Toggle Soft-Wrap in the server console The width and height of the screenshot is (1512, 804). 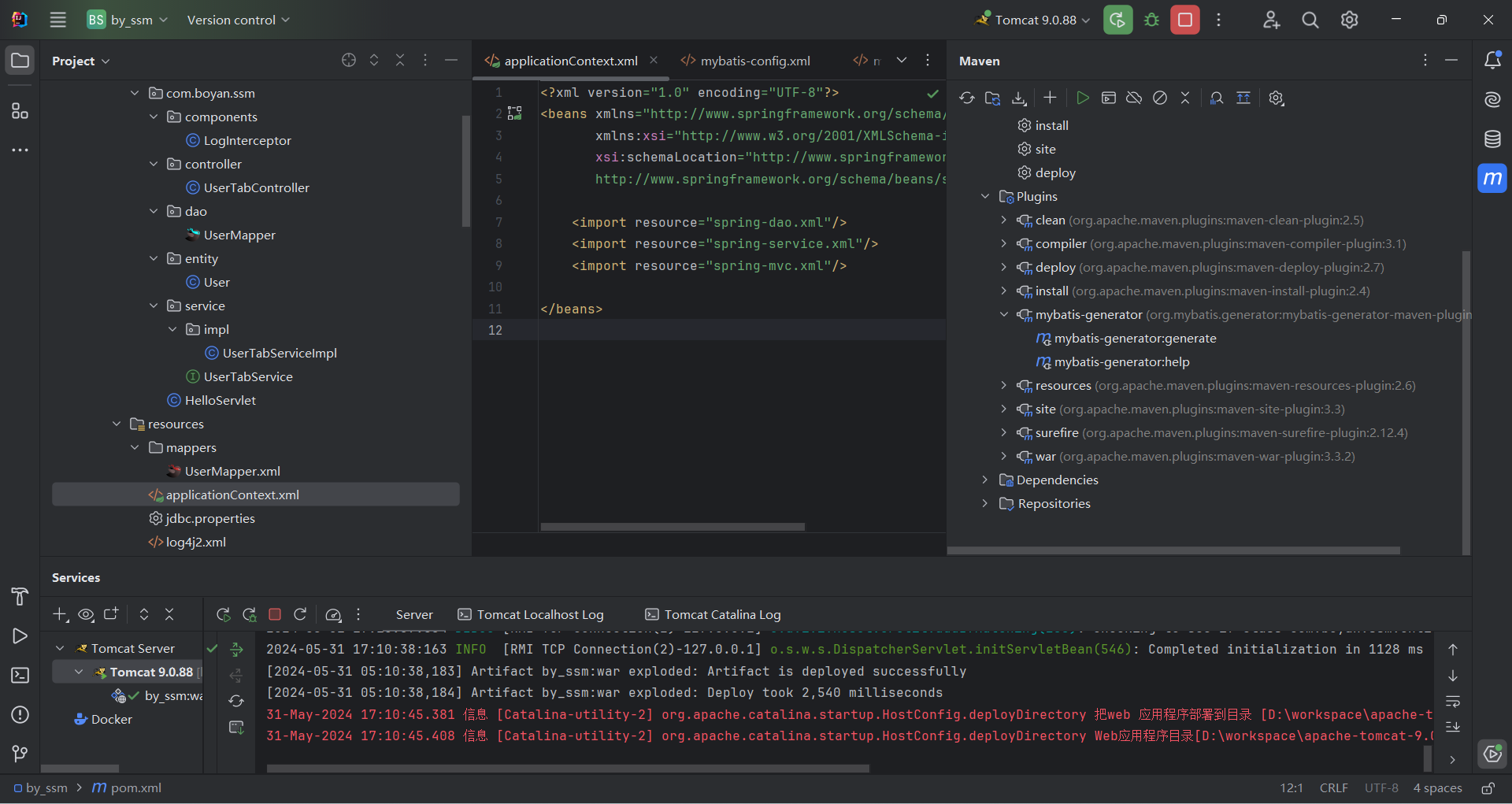tap(1453, 702)
